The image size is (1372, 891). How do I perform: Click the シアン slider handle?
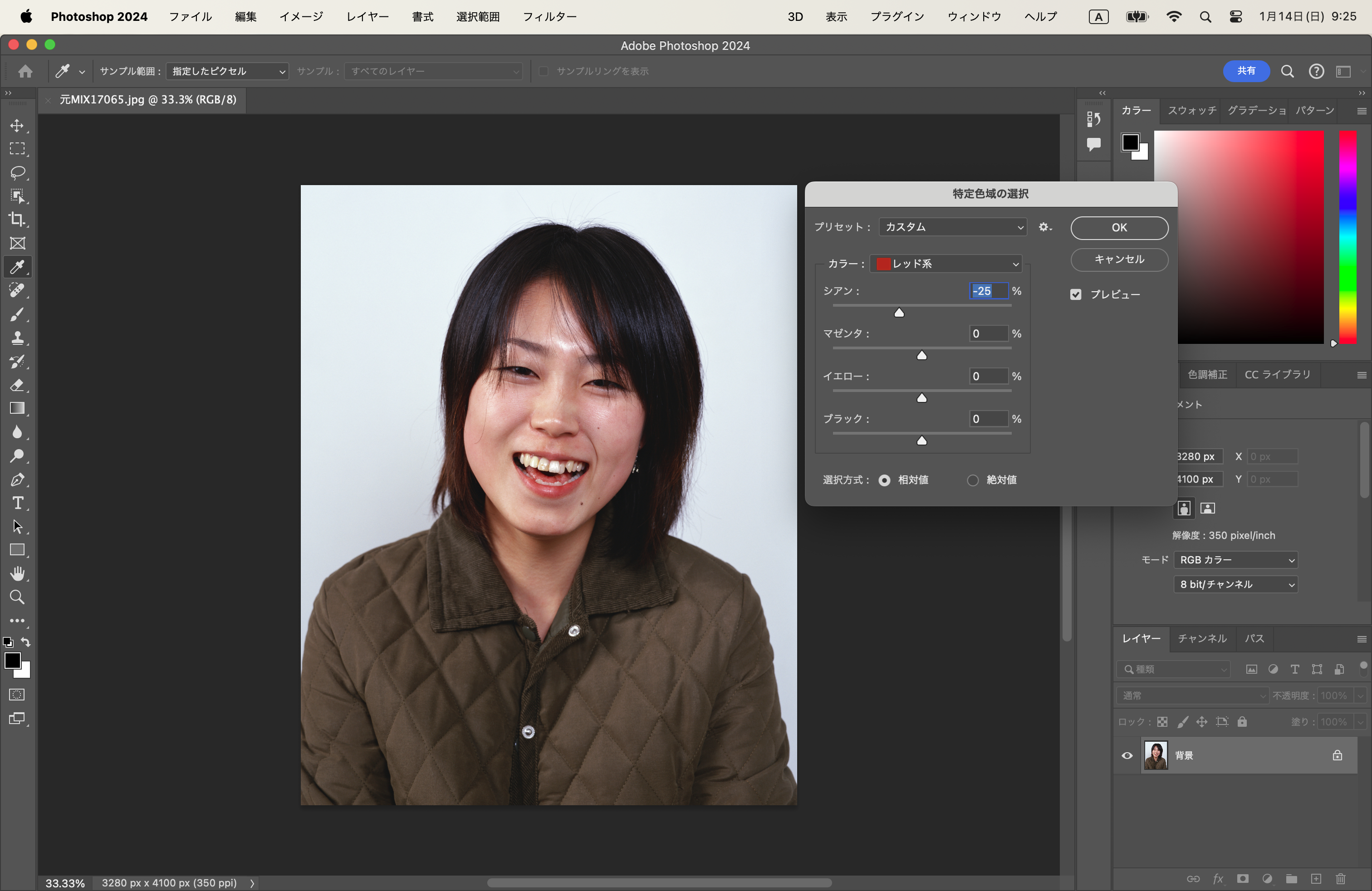coord(899,313)
